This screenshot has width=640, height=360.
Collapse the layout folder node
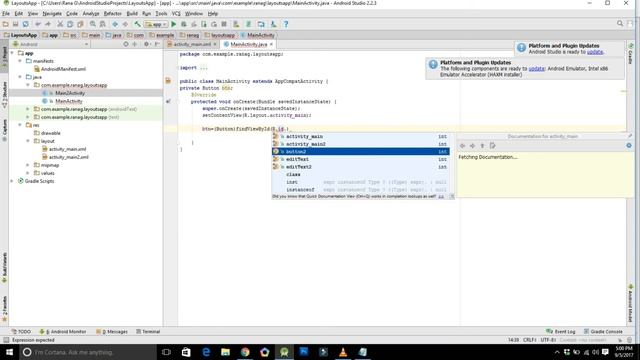click(28, 141)
